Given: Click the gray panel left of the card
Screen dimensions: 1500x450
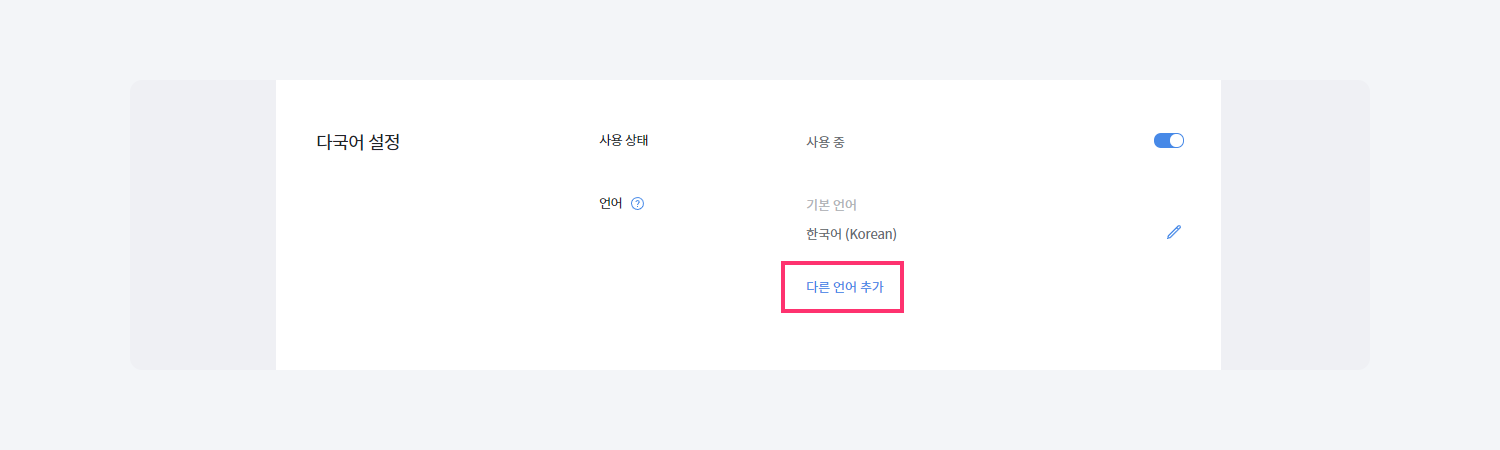Looking at the screenshot, I should (203, 225).
